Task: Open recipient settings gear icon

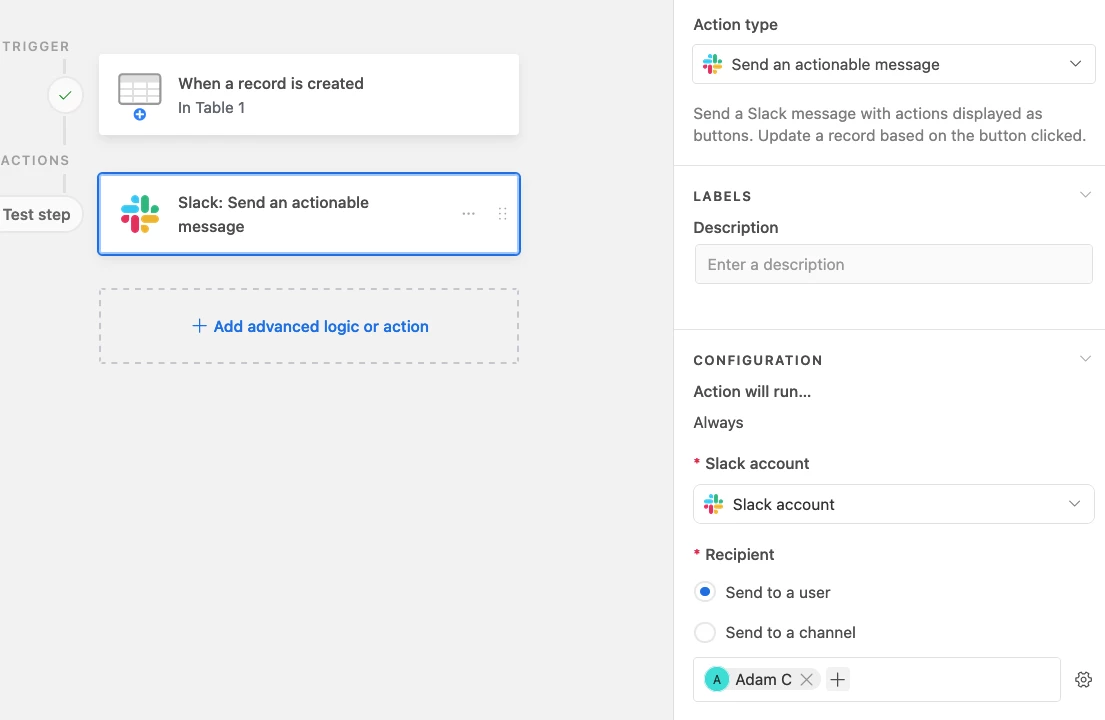Action: (1083, 679)
